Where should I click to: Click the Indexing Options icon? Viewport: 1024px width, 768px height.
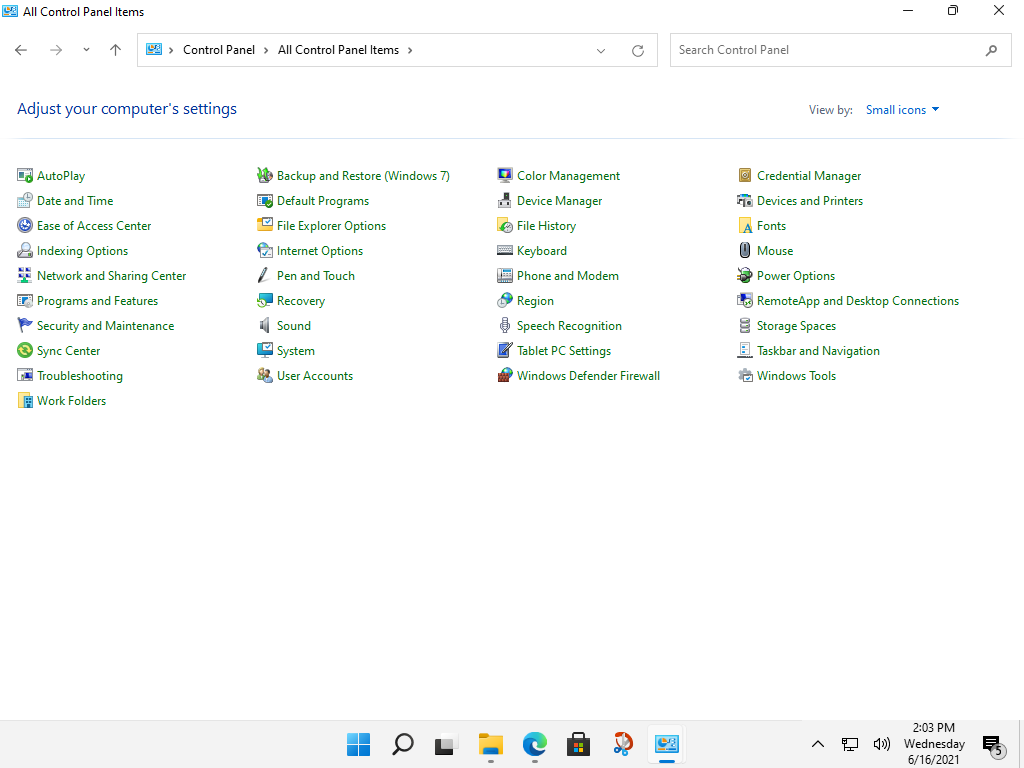pos(25,251)
